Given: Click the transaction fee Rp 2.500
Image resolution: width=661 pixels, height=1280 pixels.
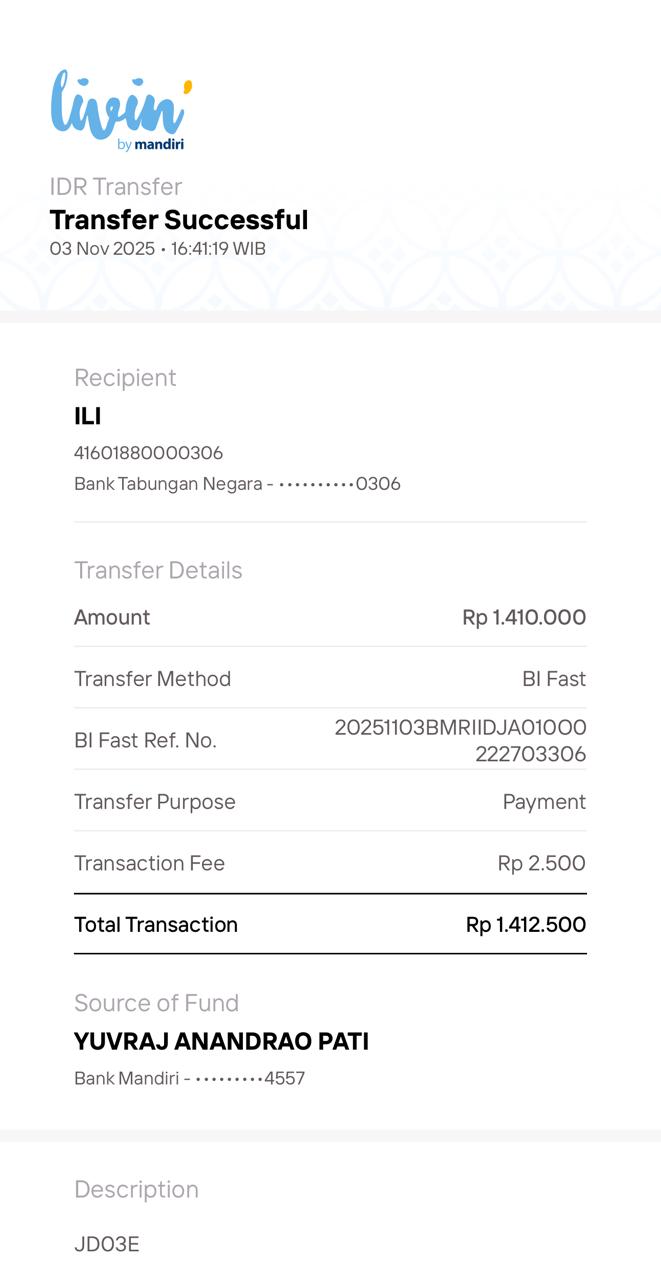Looking at the screenshot, I should [x=541, y=863].
